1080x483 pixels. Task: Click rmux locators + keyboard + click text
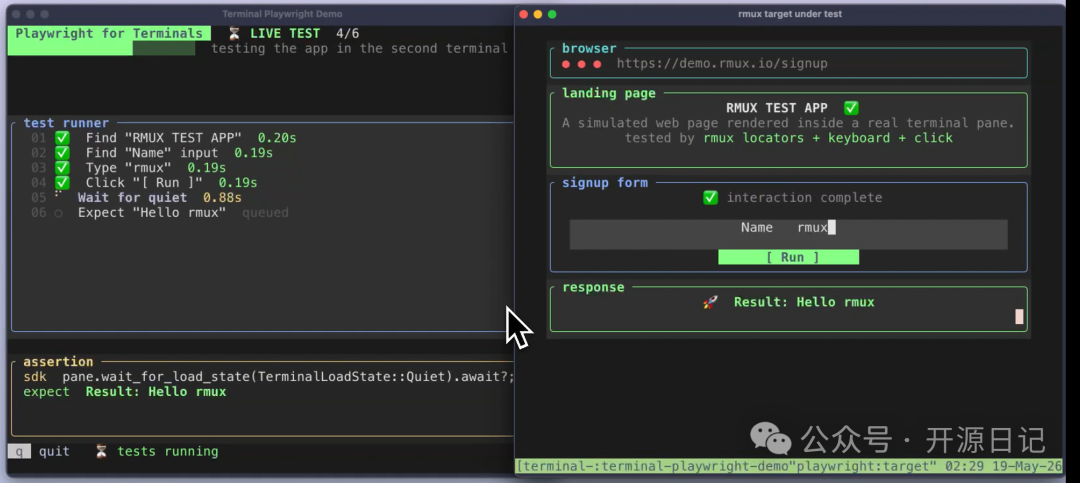point(828,138)
